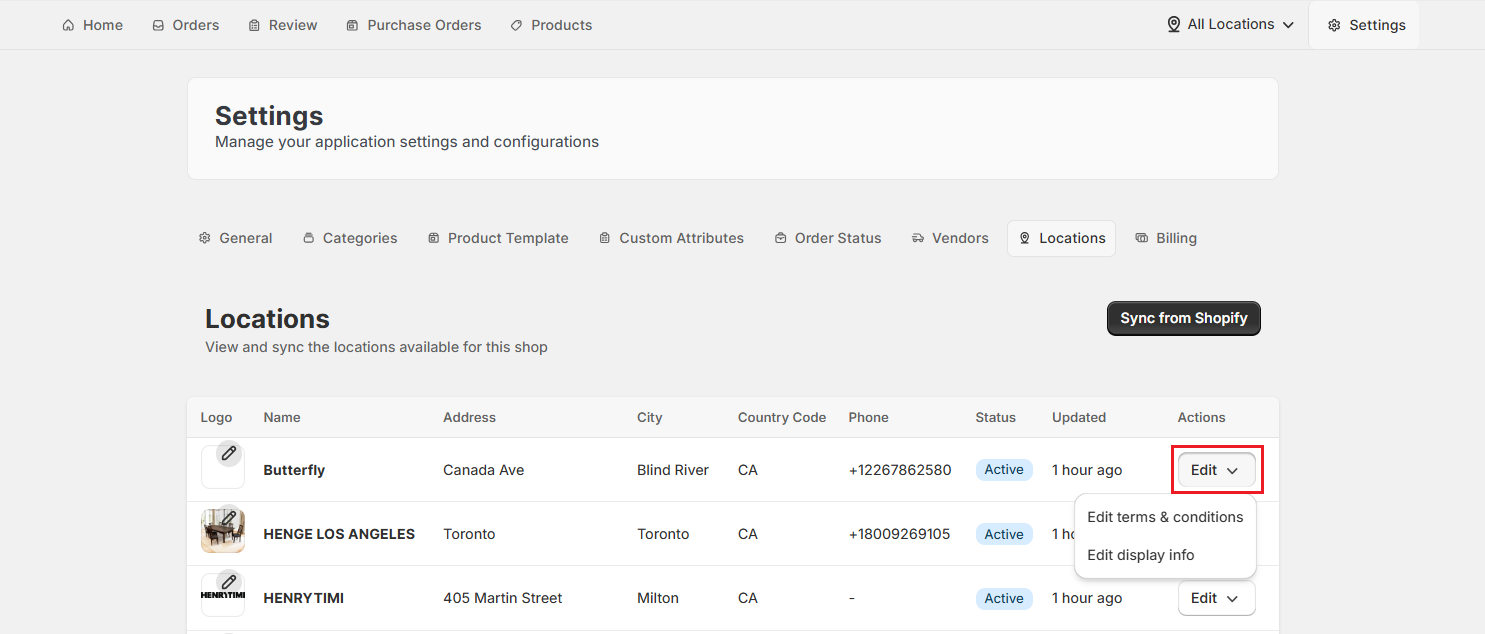Screen dimensions: 1485x634
Task: Click the Settings gear icon in the top bar
Action: 1334,25
